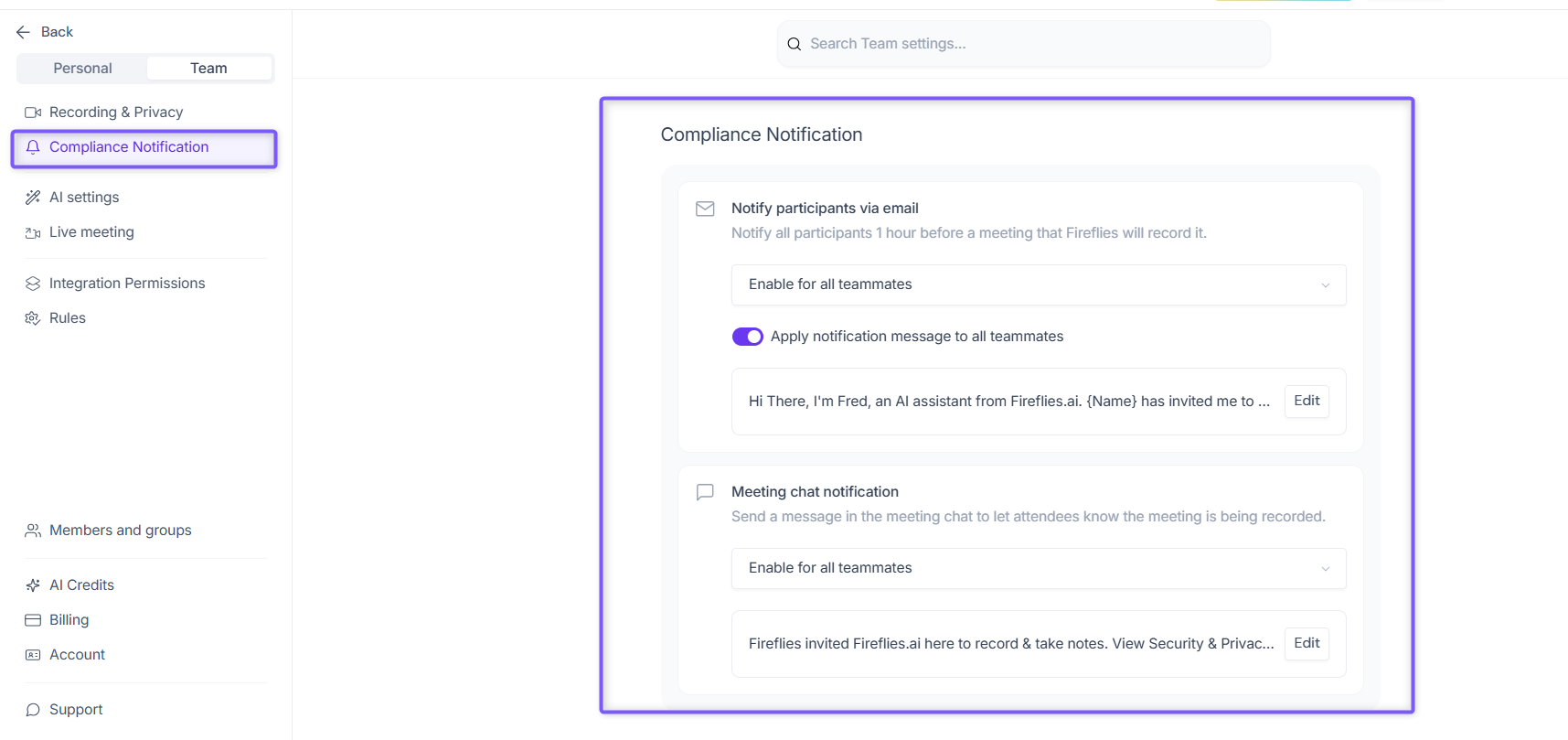Click the chat icon beside Meeting chat notification
1568x740 pixels.
(705, 492)
